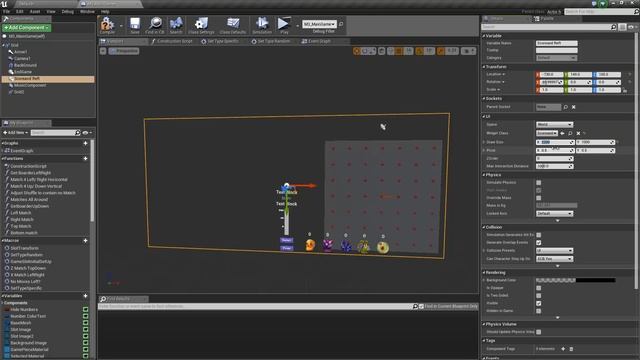Add a new function with plus icon
The width and height of the screenshot is (640, 360).
pyautogui.click(x=85, y=158)
